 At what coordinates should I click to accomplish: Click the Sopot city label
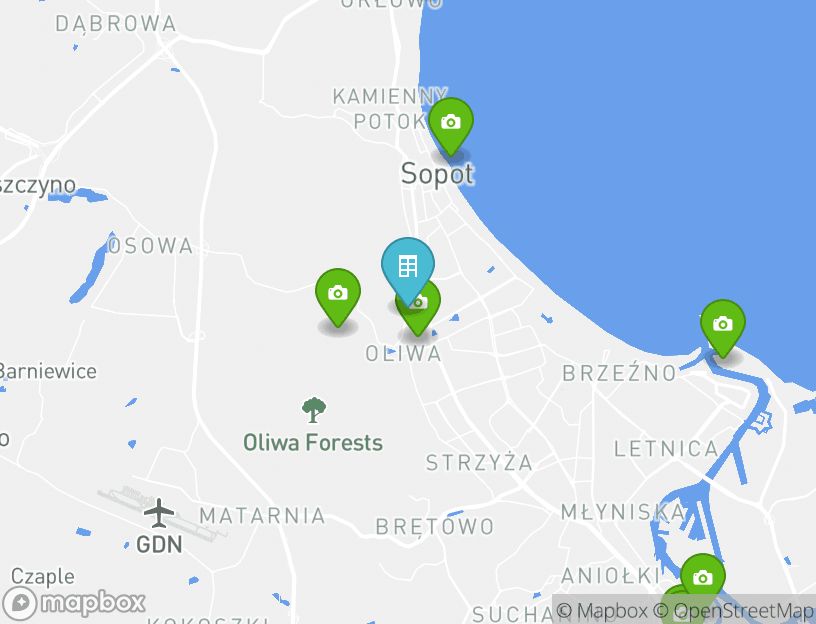point(437,174)
